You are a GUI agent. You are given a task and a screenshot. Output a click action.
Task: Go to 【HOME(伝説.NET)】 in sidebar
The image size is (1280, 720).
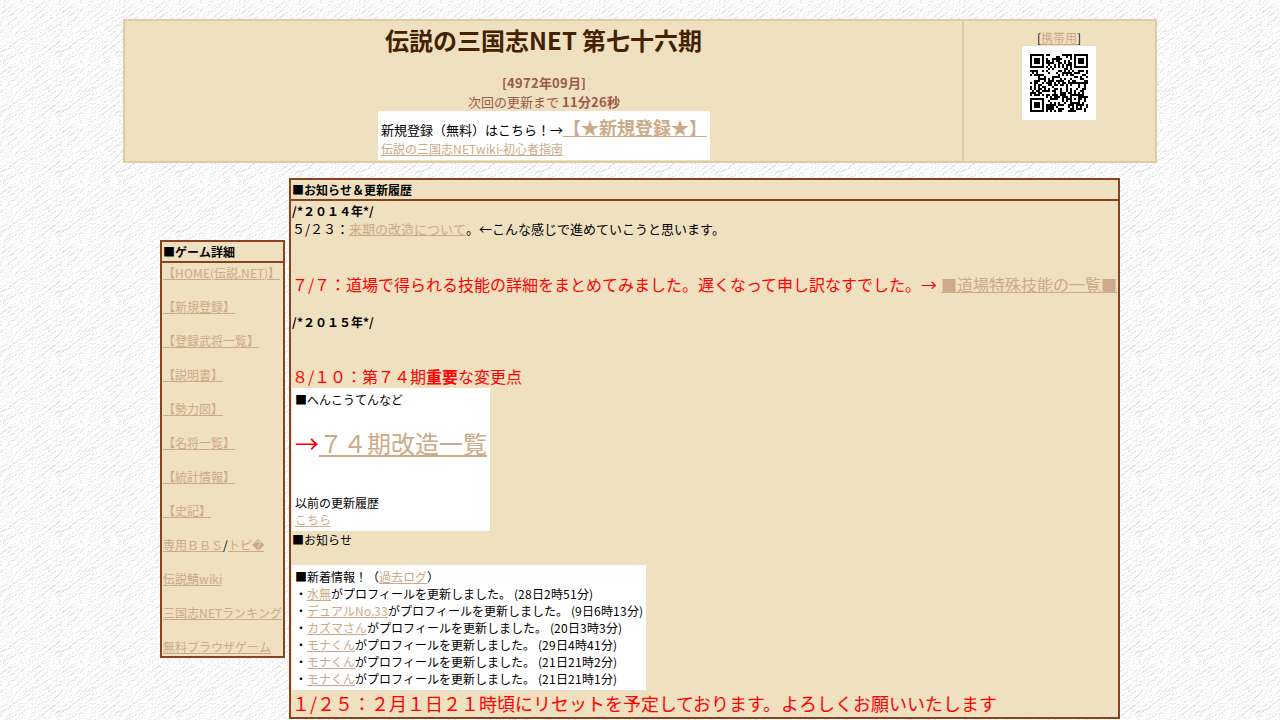click(x=222, y=273)
